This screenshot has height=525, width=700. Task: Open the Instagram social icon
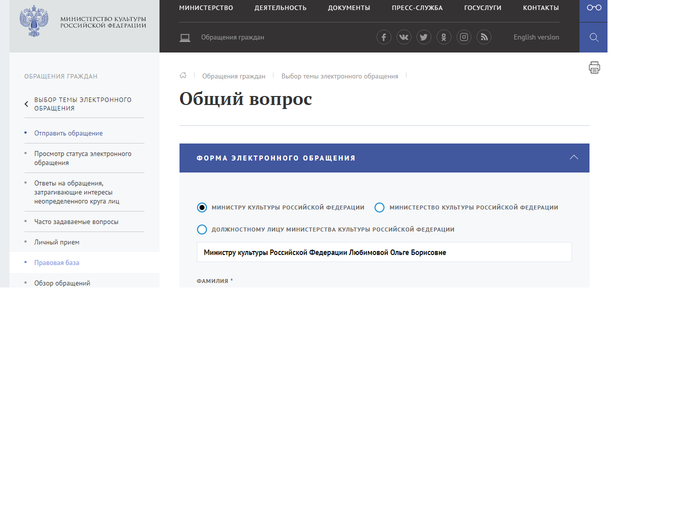464,37
